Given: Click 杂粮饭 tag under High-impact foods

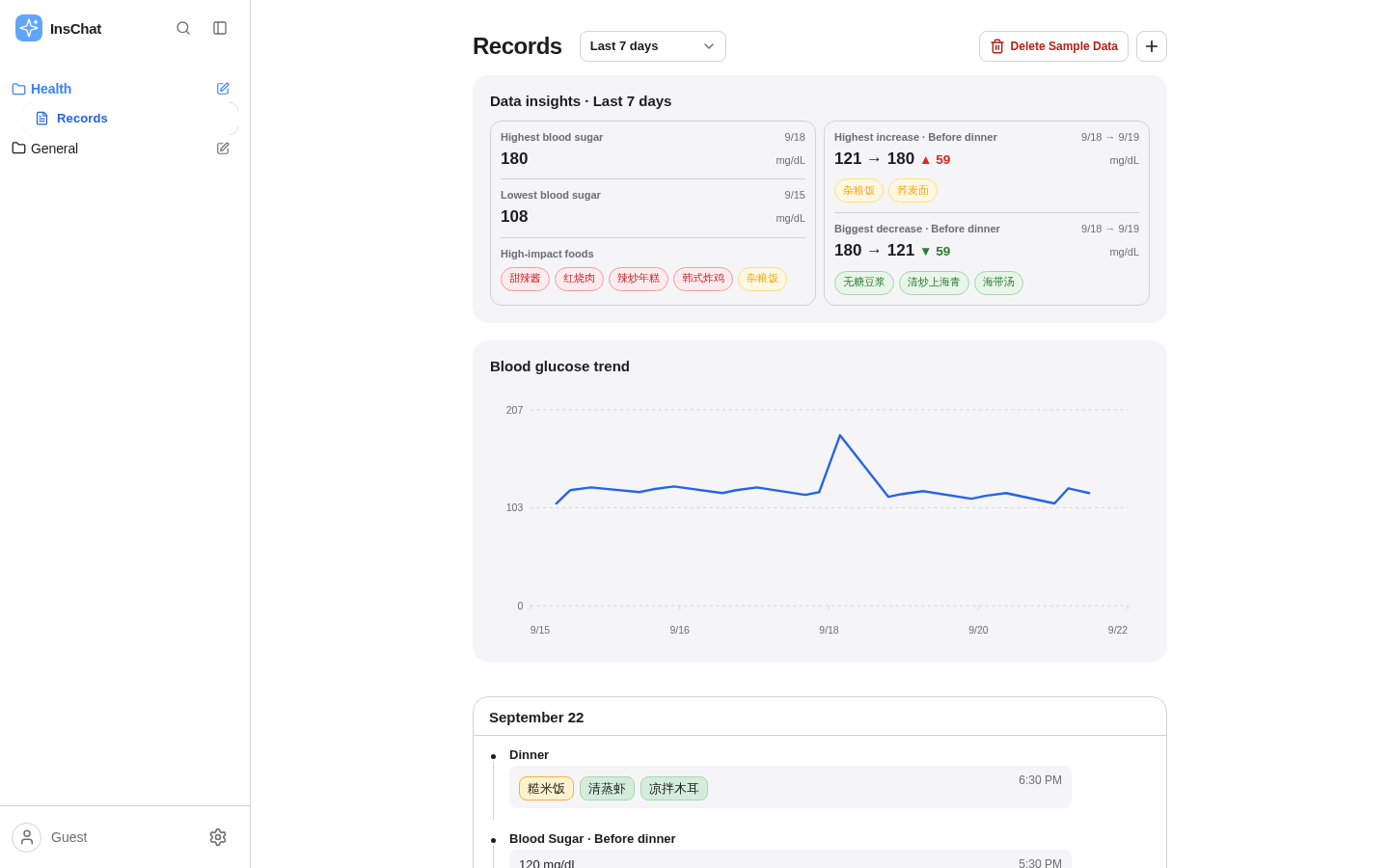Looking at the screenshot, I should [x=762, y=279].
